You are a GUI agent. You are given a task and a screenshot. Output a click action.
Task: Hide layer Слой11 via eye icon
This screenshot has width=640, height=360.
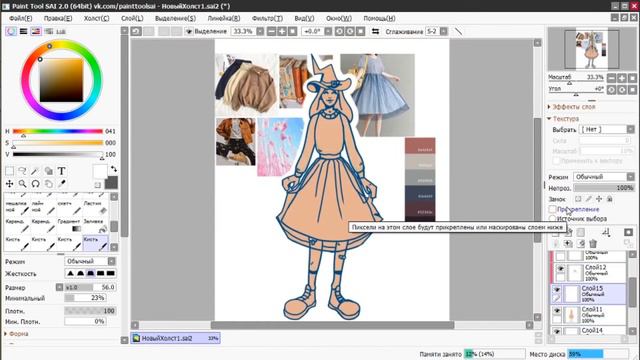[x=557, y=311]
